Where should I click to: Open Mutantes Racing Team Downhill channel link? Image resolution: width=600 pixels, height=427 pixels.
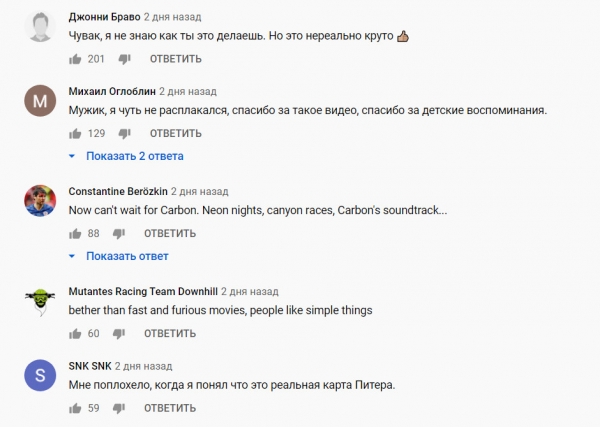pyautogui.click(x=142, y=290)
